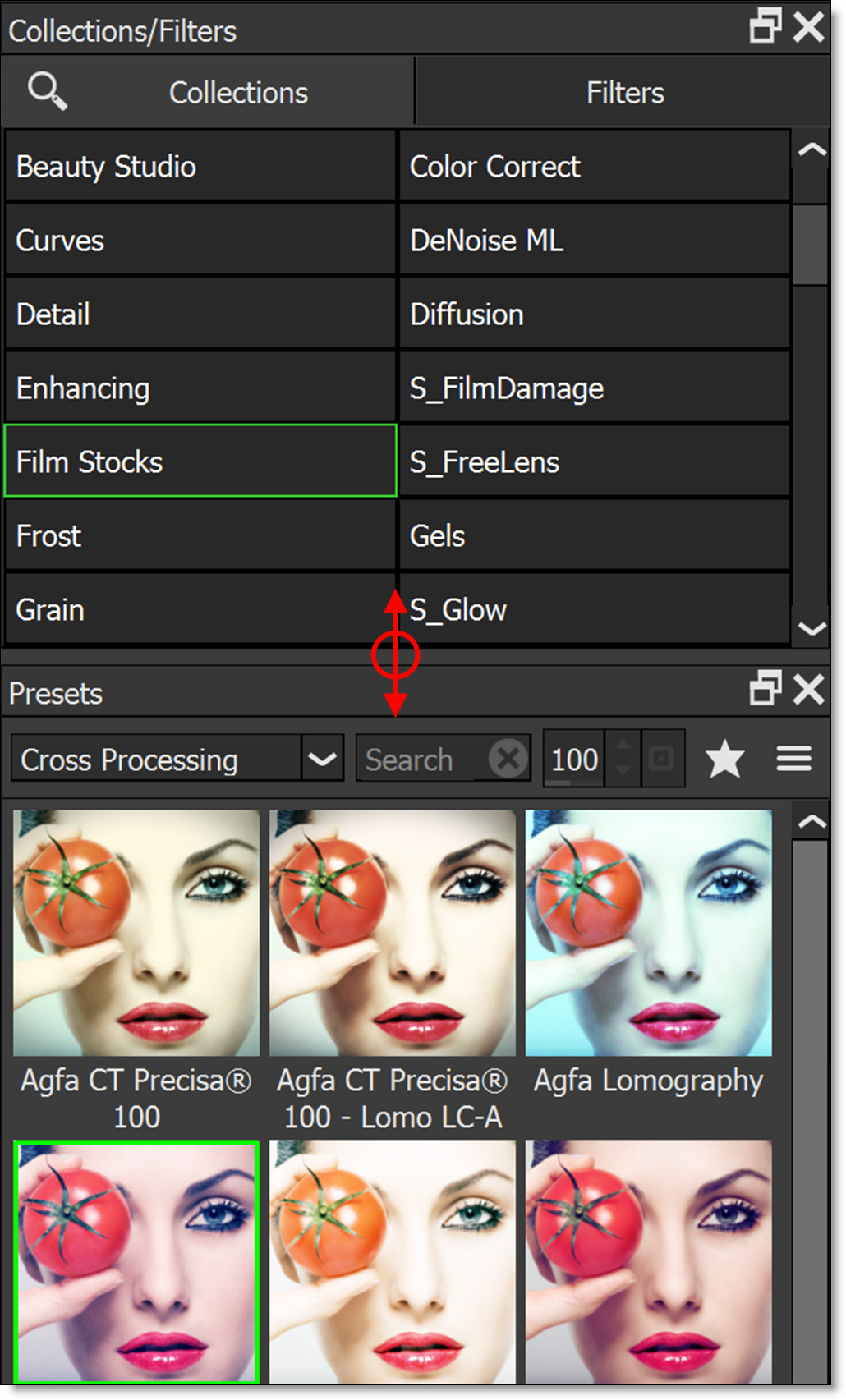Undock the Presets panel
846x1400 pixels.
(x=765, y=689)
